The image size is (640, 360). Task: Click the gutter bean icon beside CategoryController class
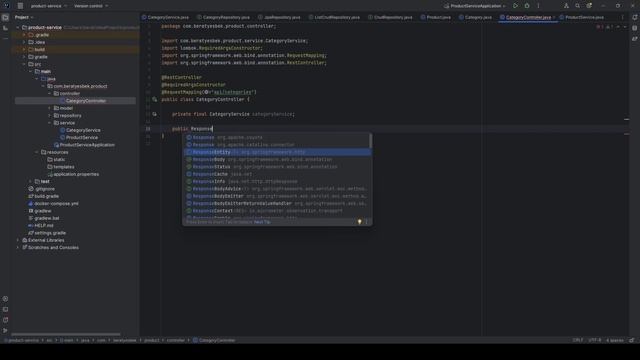click(x=154, y=99)
